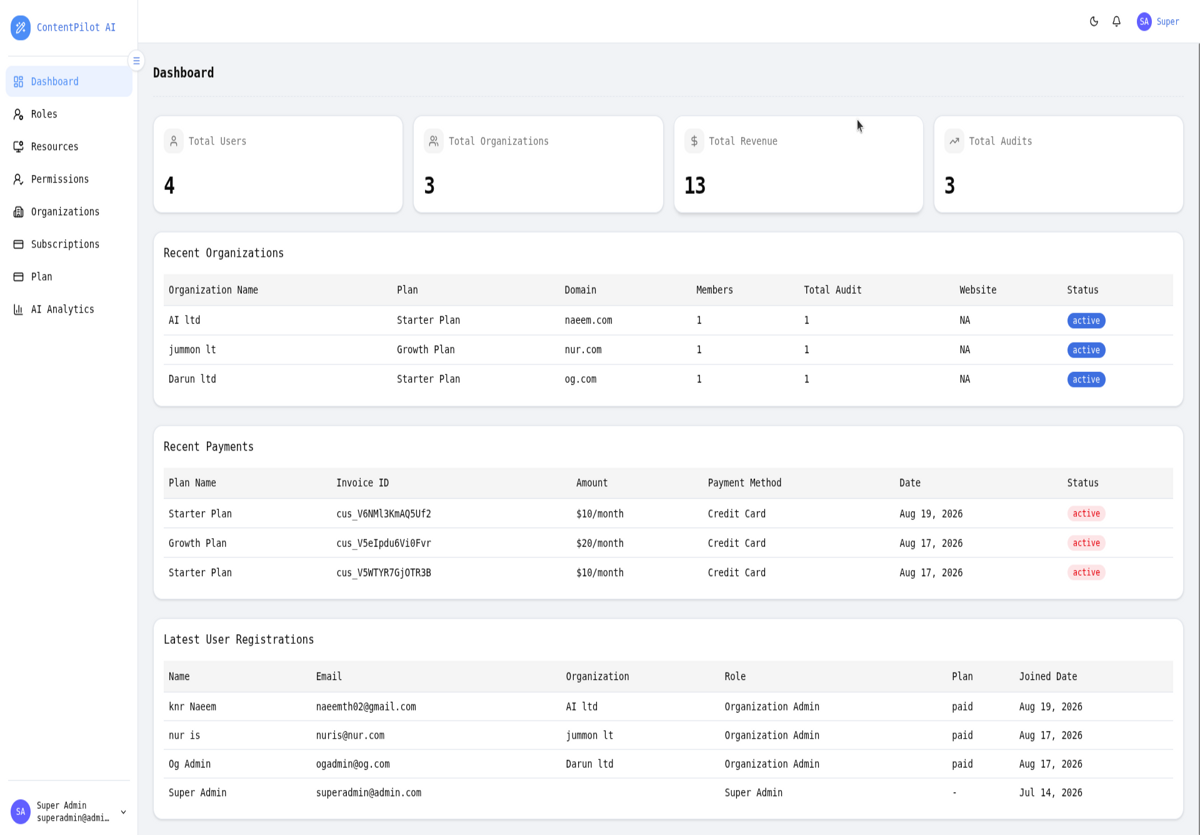Screen dimensions: 1200x835
Task: Click the $20/month amount
Action: [600, 543]
